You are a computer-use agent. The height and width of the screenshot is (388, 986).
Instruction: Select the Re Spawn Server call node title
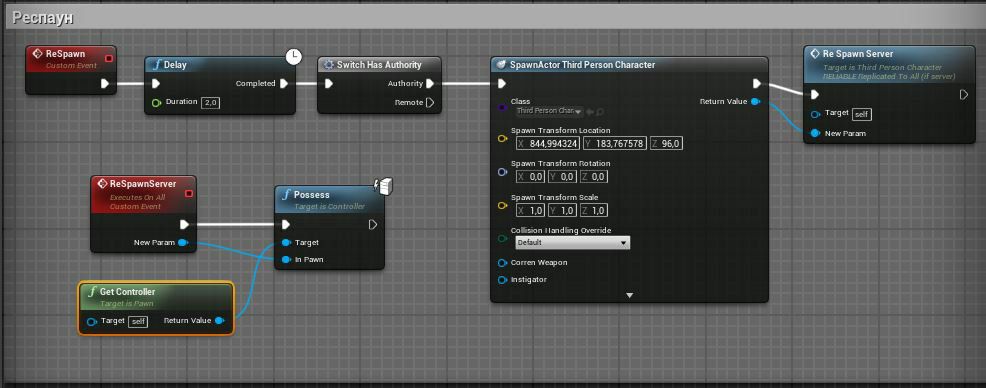[x=858, y=54]
